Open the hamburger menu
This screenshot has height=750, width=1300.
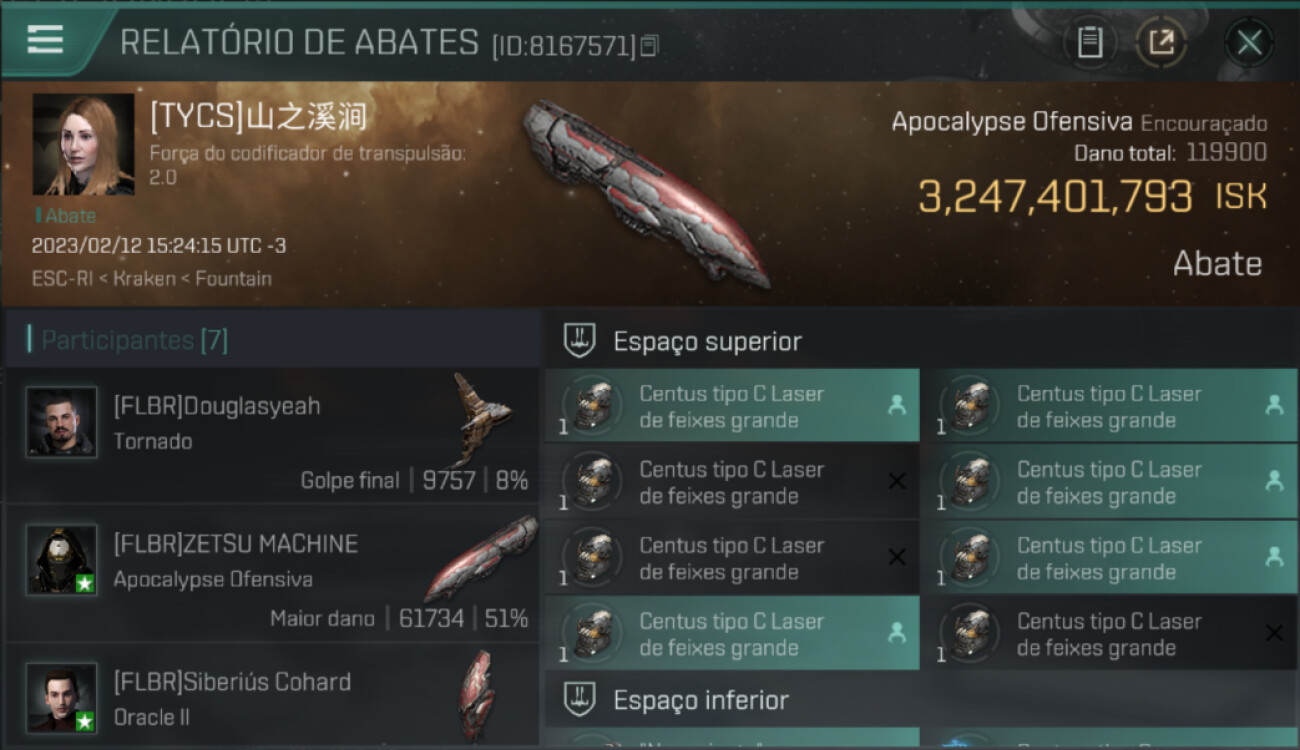(x=45, y=40)
